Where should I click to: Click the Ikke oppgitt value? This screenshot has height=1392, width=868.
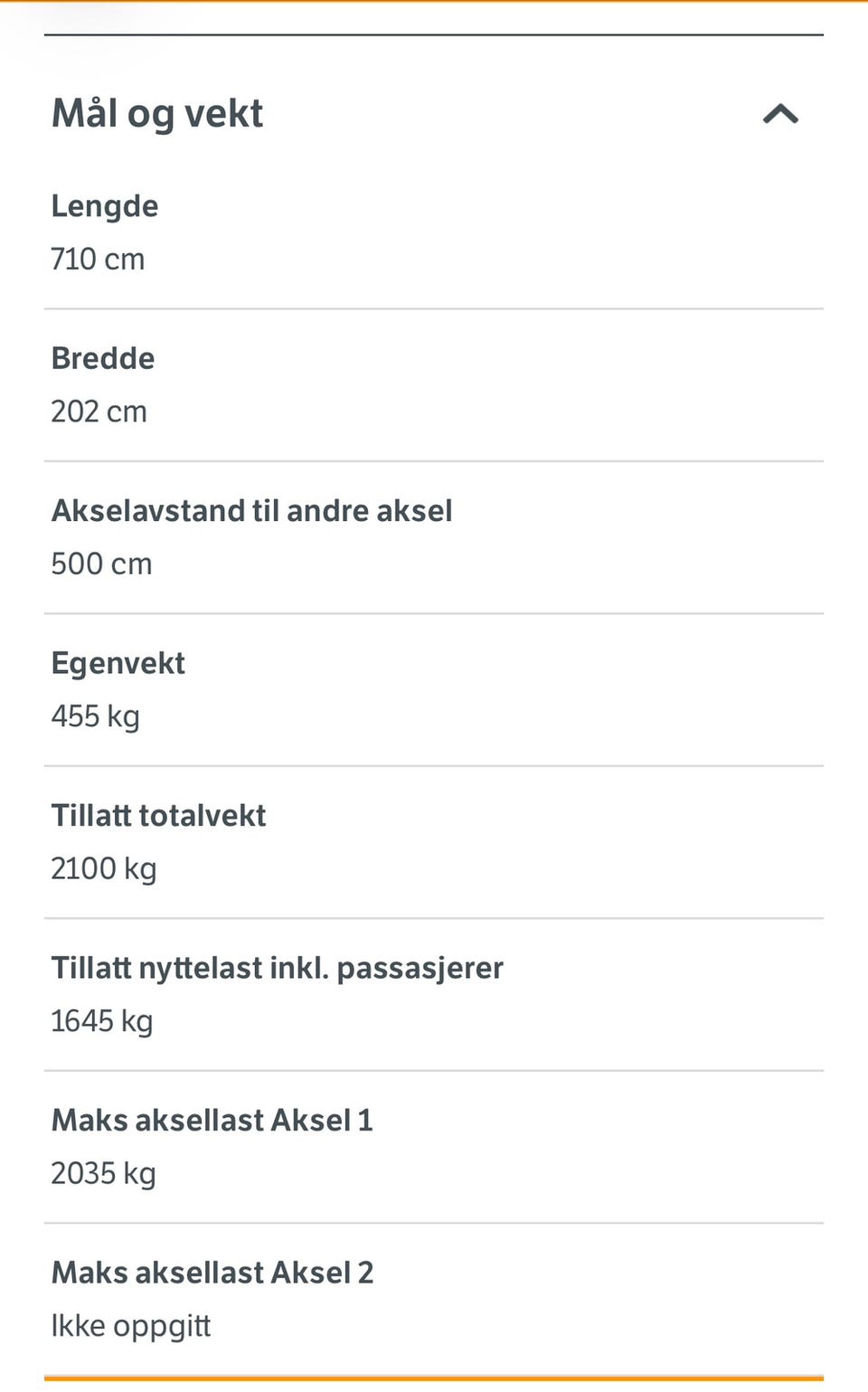pos(131,1327)
